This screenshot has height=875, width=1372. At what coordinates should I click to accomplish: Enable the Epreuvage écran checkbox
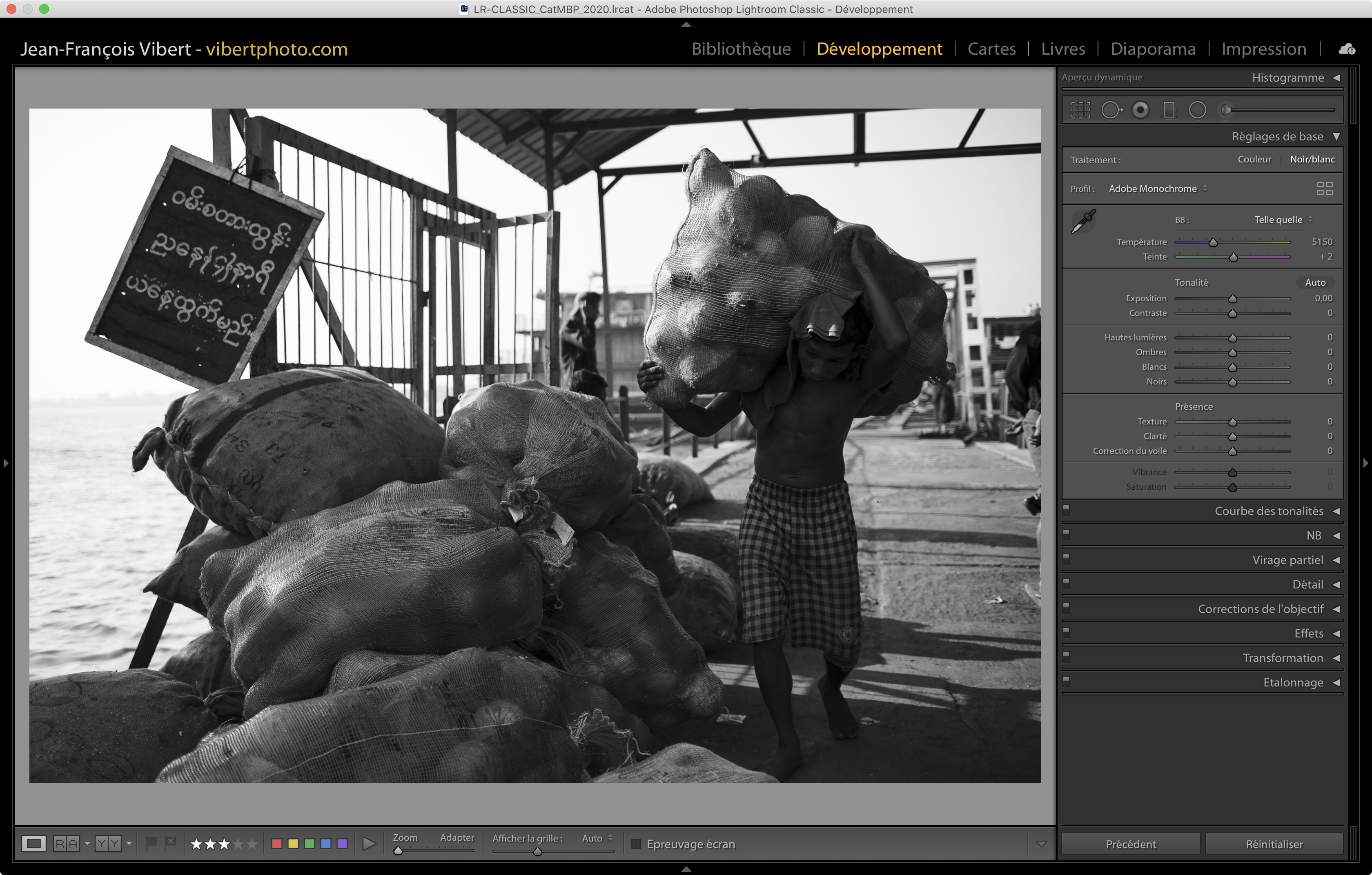click(637, 844)
